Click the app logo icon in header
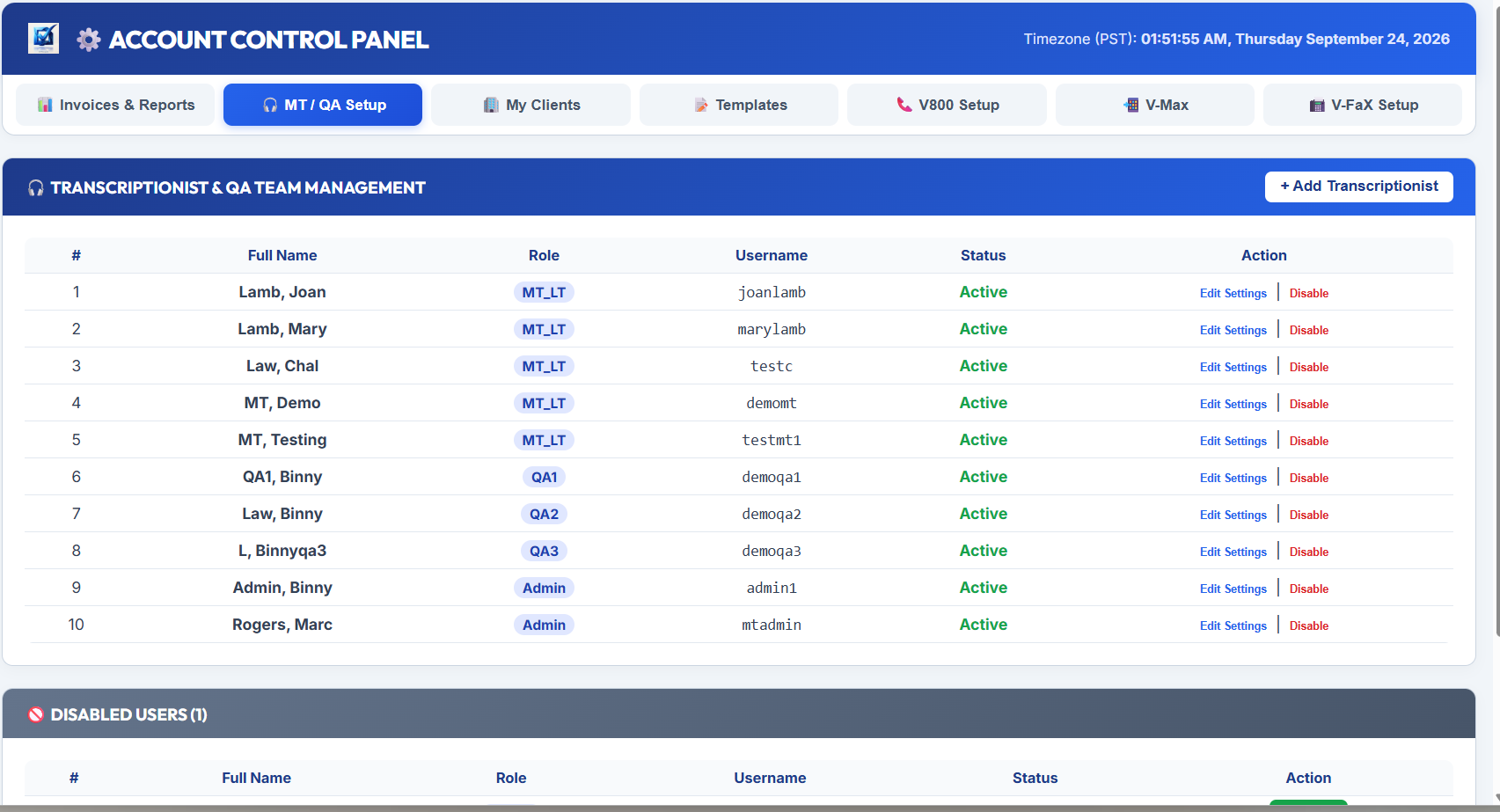Viewport: 1500px width, 812px height. pyautogui.click(x=43, y=39)
